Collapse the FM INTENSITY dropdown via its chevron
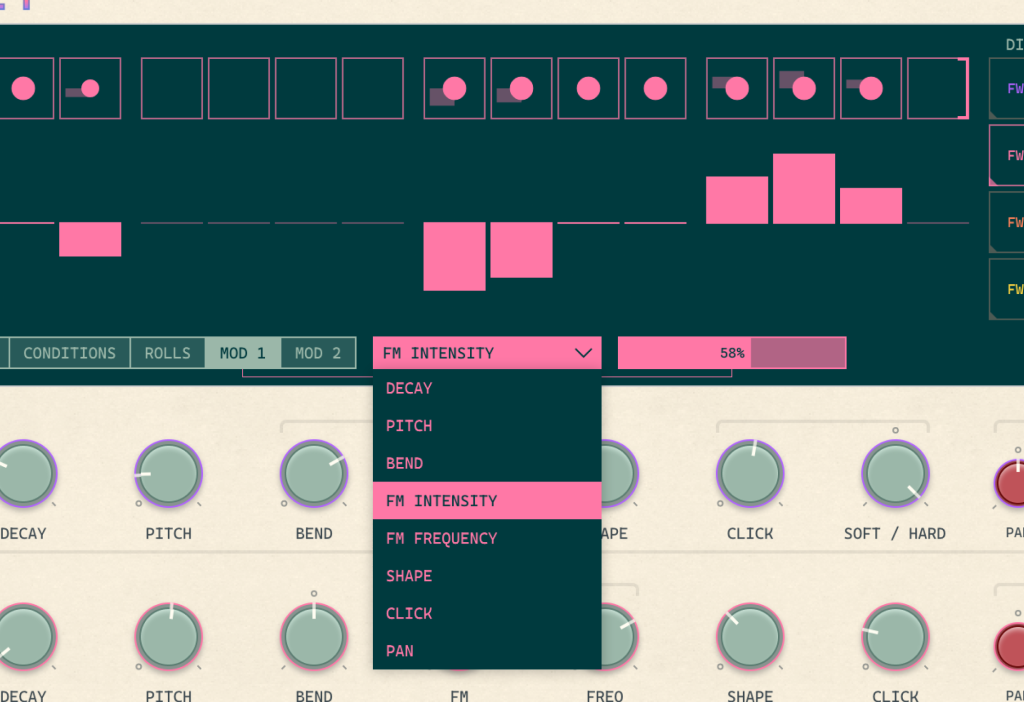Viewport: 1024px width, 702px height. pos(584,353)
